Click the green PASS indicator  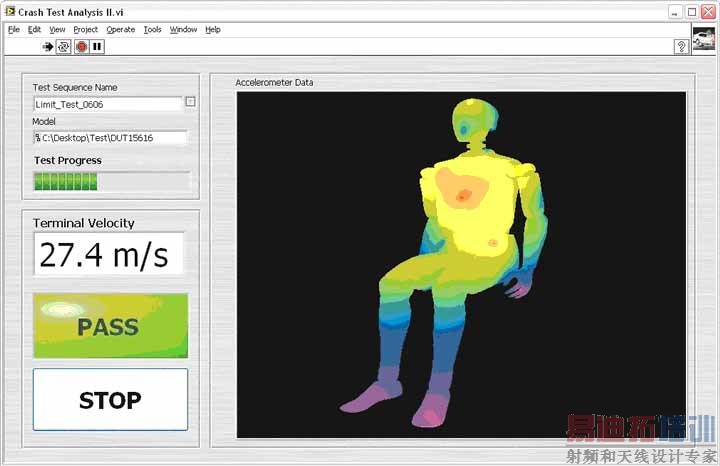[111, 326]
